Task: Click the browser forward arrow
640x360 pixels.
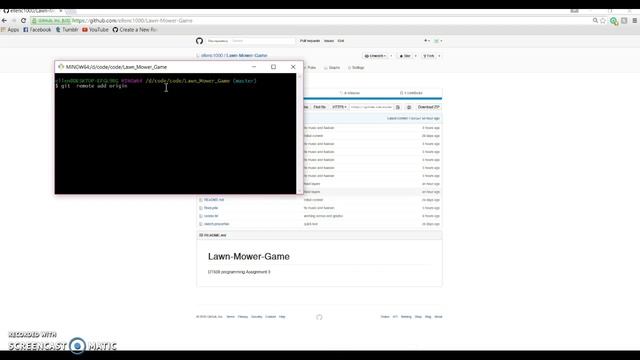Action: pyautogui.click(x=13, y=20)
